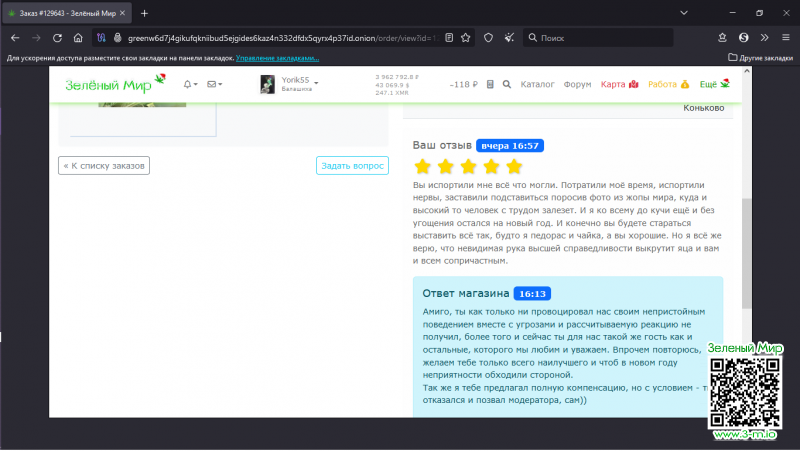800x451 pixels.
Task: Bookmark this page with the star icon
Action: [466, 38]
